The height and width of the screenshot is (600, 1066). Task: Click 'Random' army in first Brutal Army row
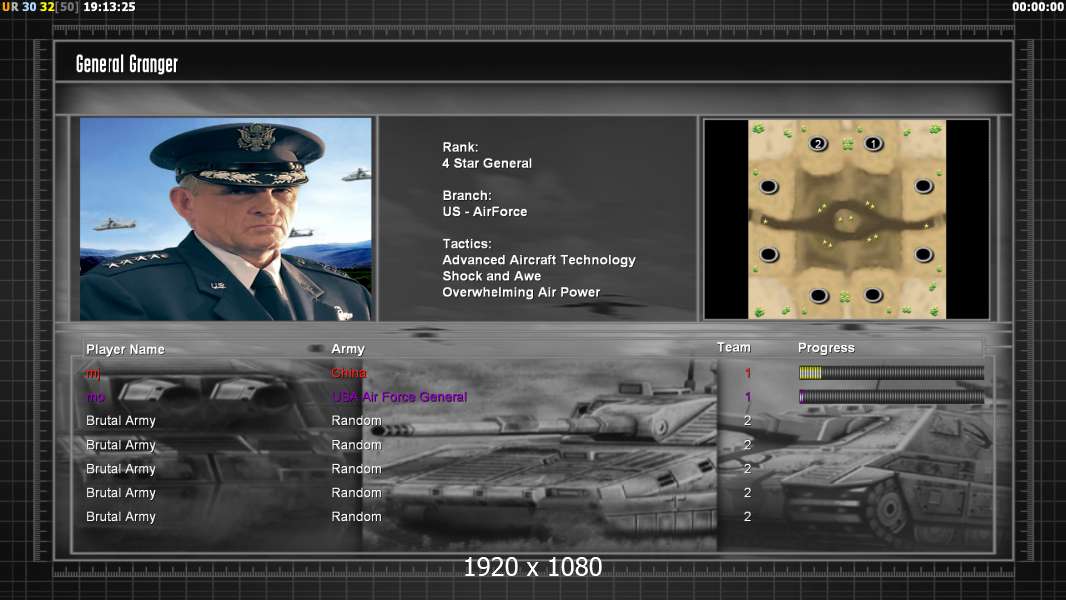[356, 421]
